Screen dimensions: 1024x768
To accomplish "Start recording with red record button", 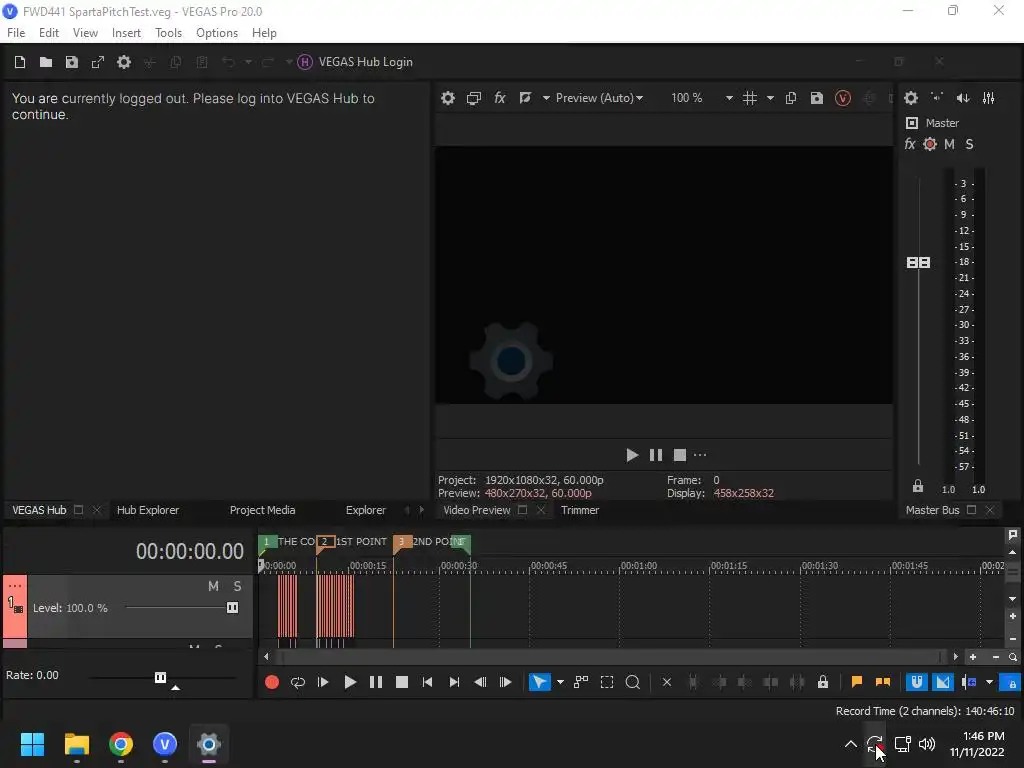I will 272,682.
